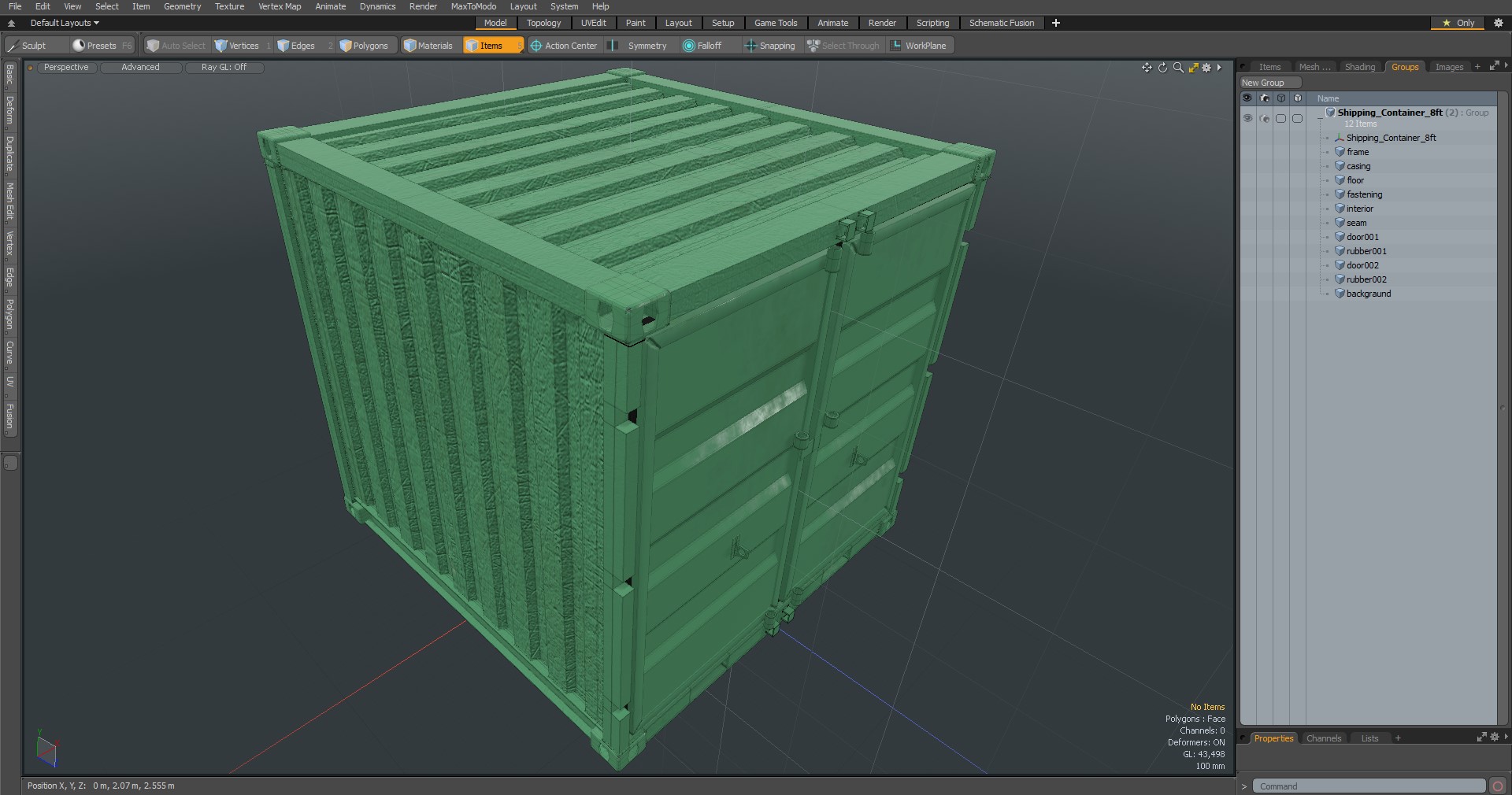Click the New Group button

click(1269, 83)
